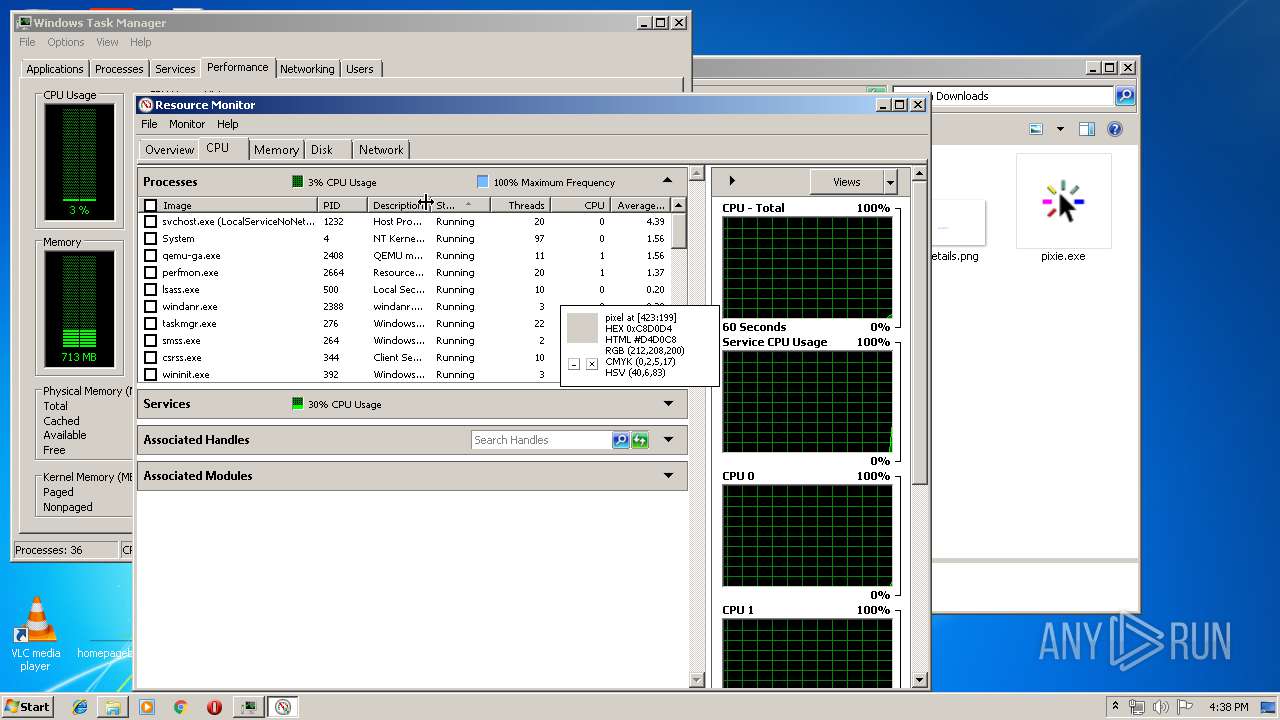Switch to the Memory tab
1280x720 pixels.
pyautogui.click(x=276, y=150)
